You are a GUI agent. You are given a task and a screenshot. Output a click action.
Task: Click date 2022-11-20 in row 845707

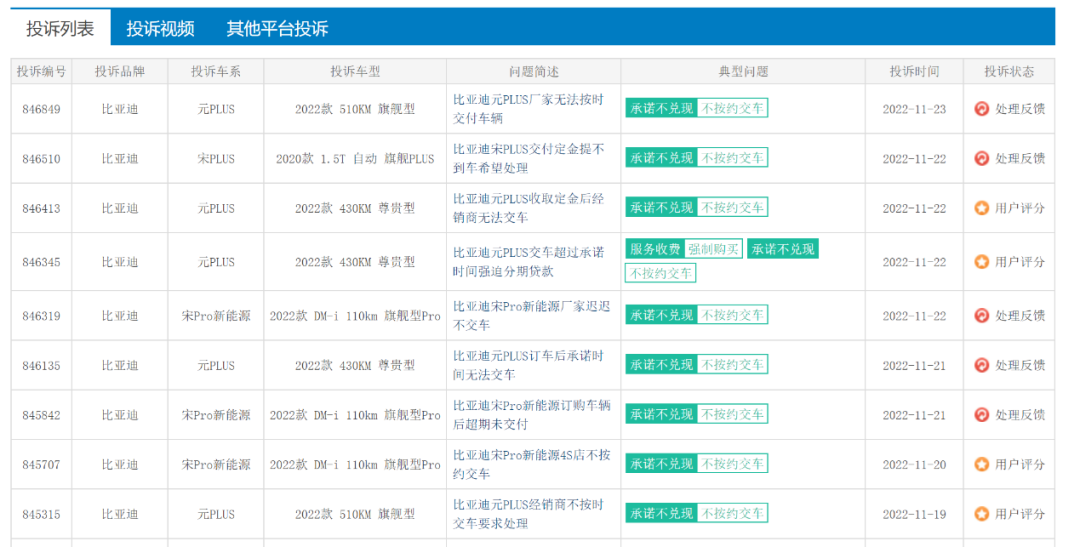pyautogui.click(x=915, y=464)
